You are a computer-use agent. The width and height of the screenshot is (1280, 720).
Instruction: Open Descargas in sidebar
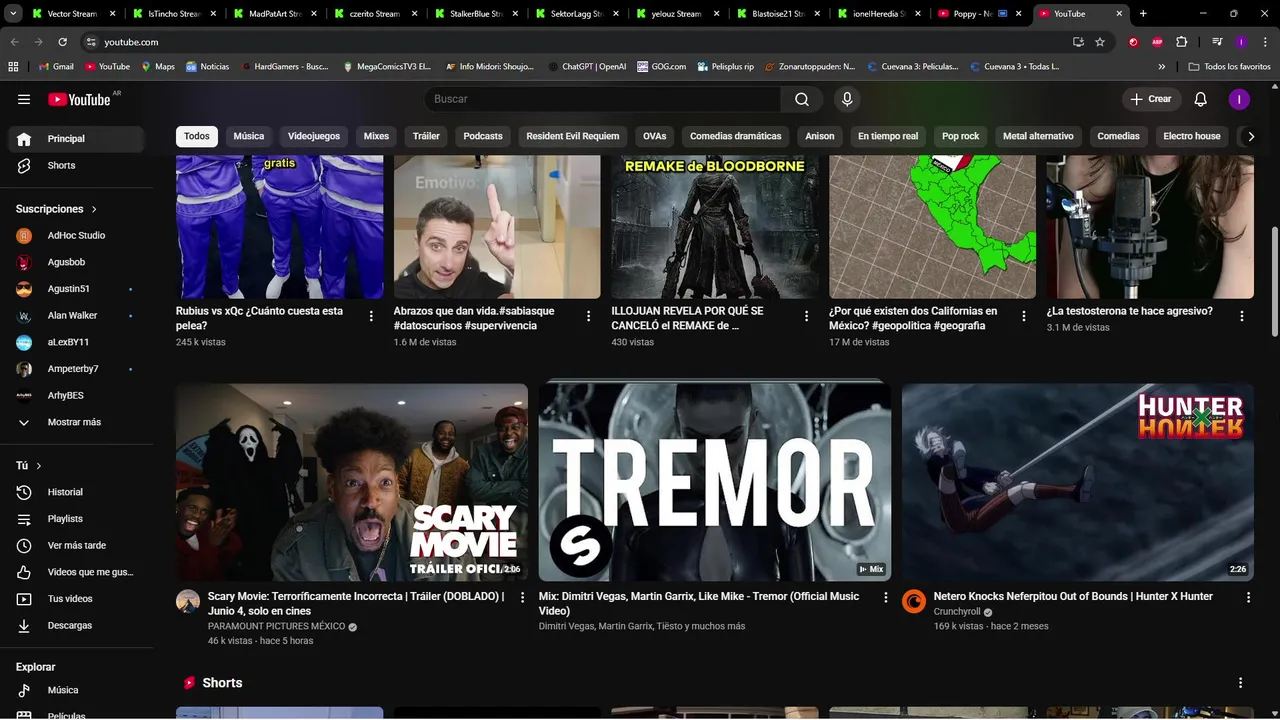pyautogui.click(x=77, y=625)
